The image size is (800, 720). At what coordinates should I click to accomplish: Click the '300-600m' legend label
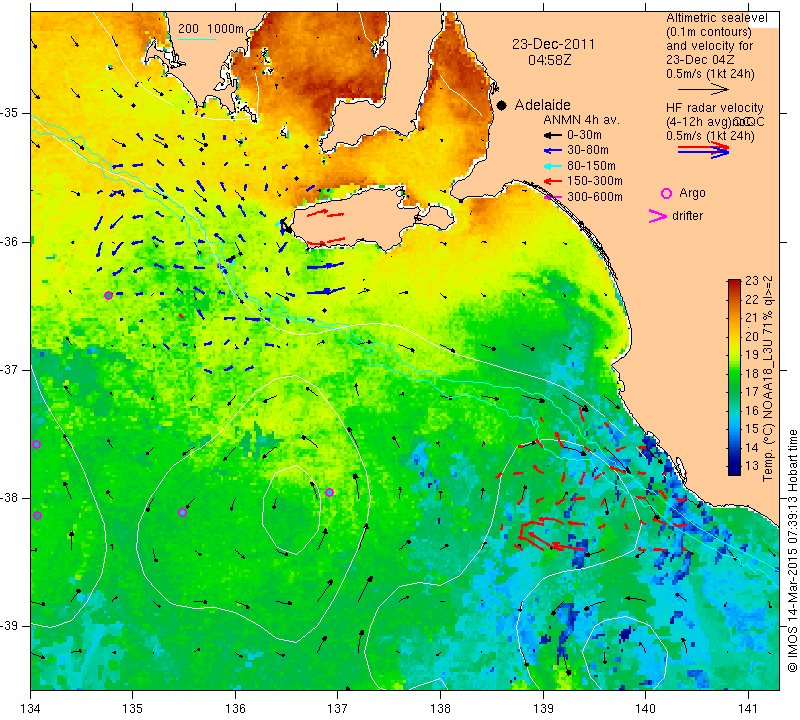click(595, 197)
